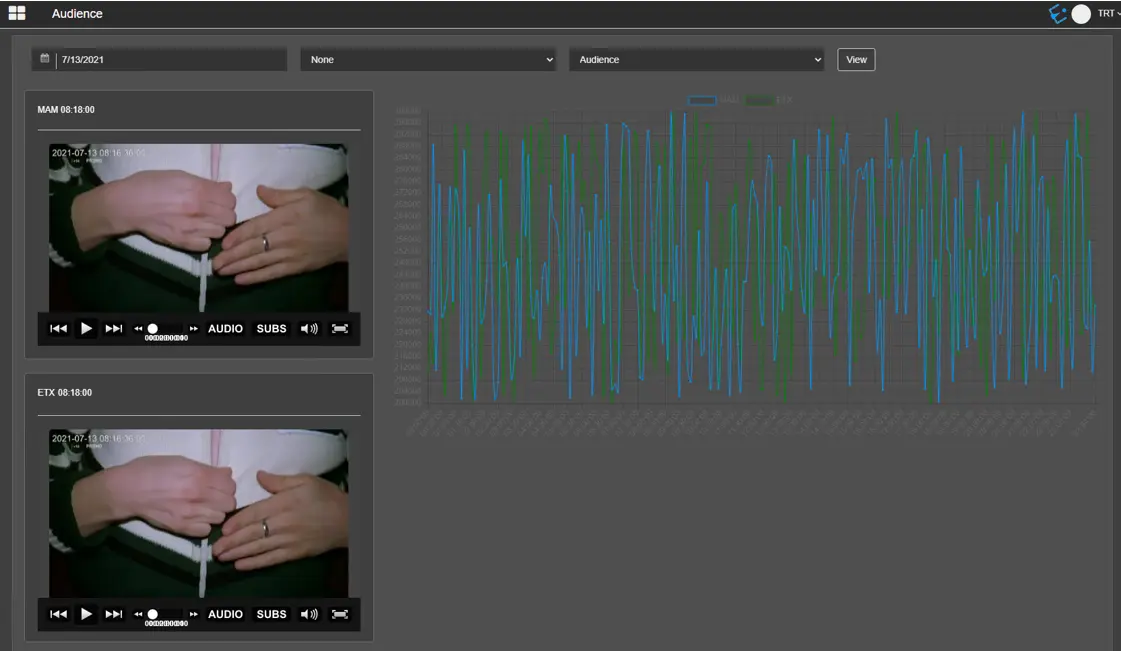1121x651 pixels.
Task: Skip to next in ETX player
Action: (114, 614)
